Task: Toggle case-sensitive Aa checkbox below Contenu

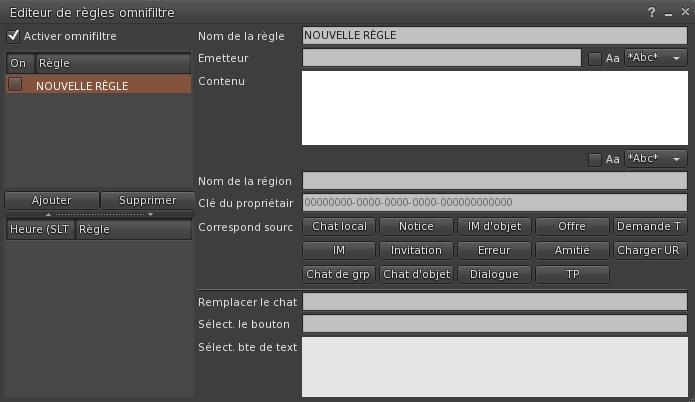Action: click(x=595, y=160)
